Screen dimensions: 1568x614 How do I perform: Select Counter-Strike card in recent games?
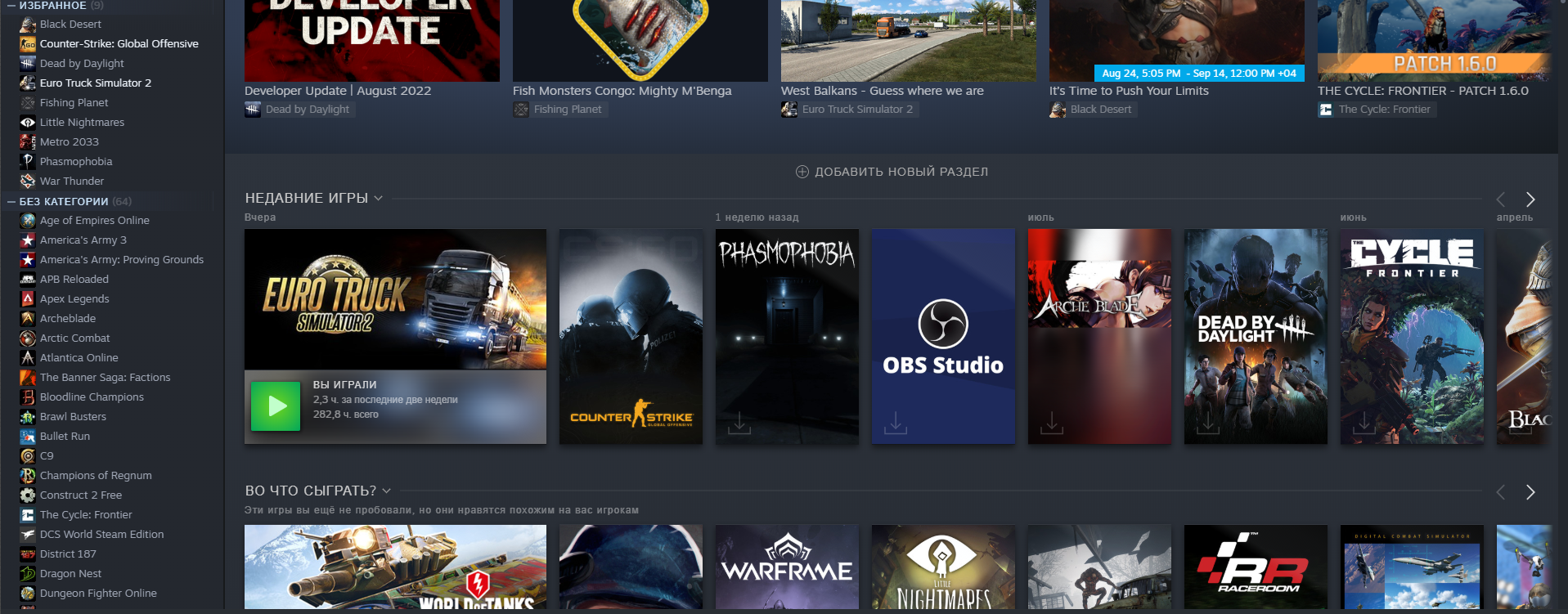coord(631,337)
